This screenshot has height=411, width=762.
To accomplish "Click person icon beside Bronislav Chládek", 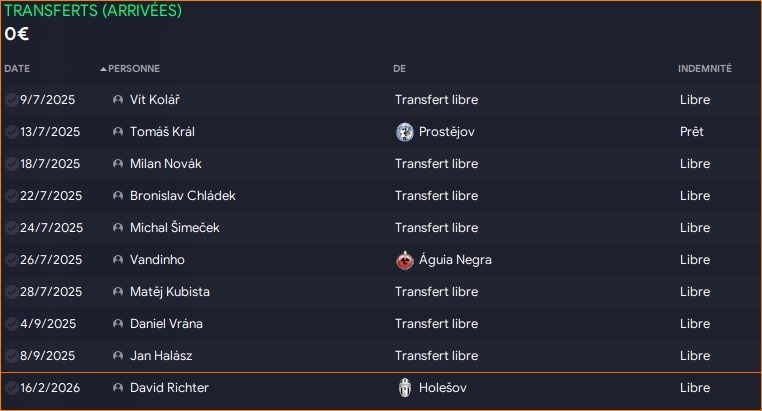I will (x=118, y=196).
